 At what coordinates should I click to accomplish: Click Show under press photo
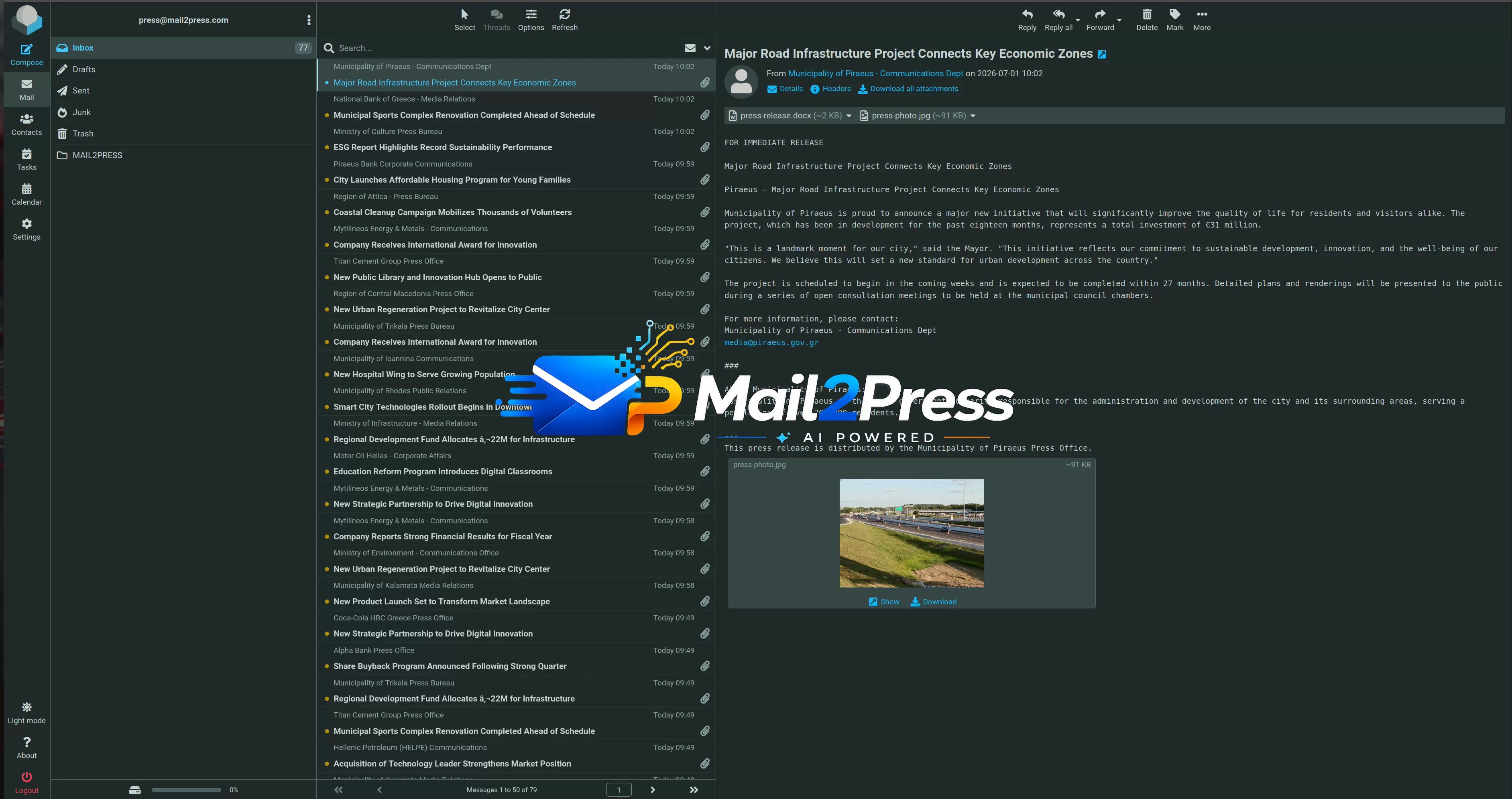883,601
